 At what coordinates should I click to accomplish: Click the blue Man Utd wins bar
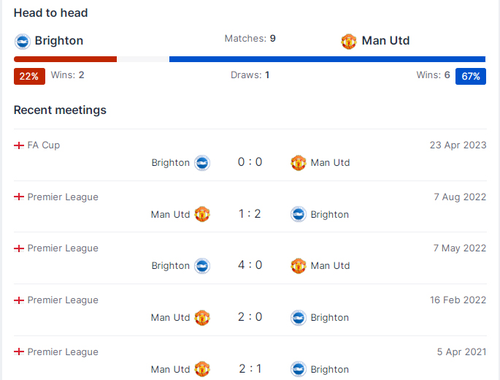click(327, 59)
